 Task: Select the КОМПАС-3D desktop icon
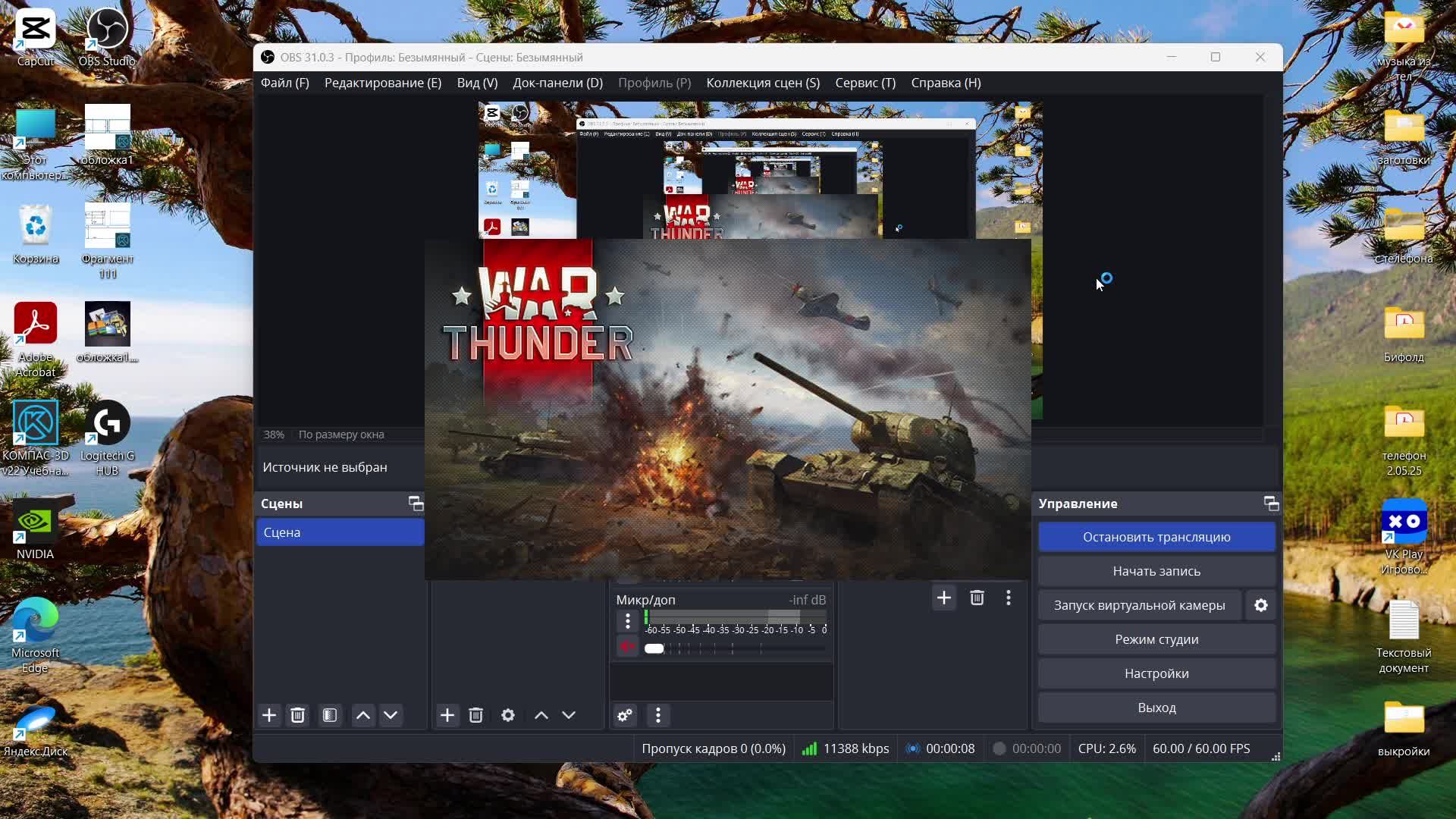click(36, 438)
